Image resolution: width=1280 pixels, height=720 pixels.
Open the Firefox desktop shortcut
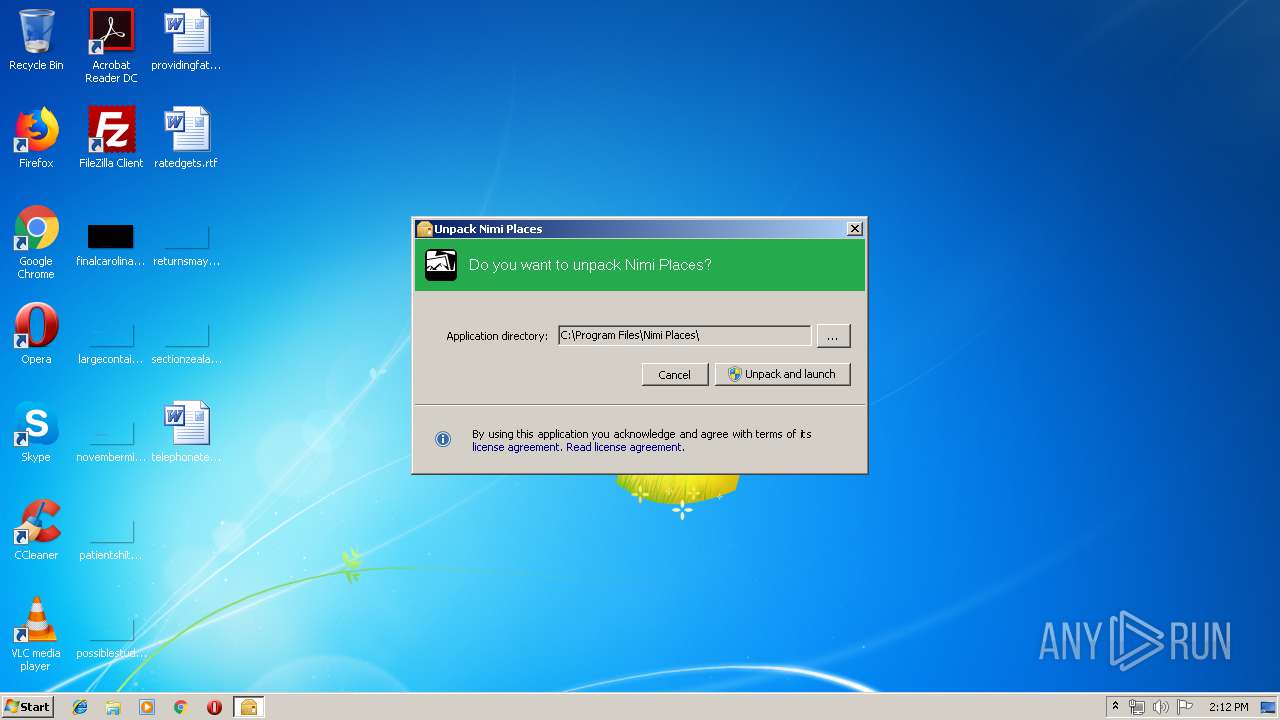(36, 138)
